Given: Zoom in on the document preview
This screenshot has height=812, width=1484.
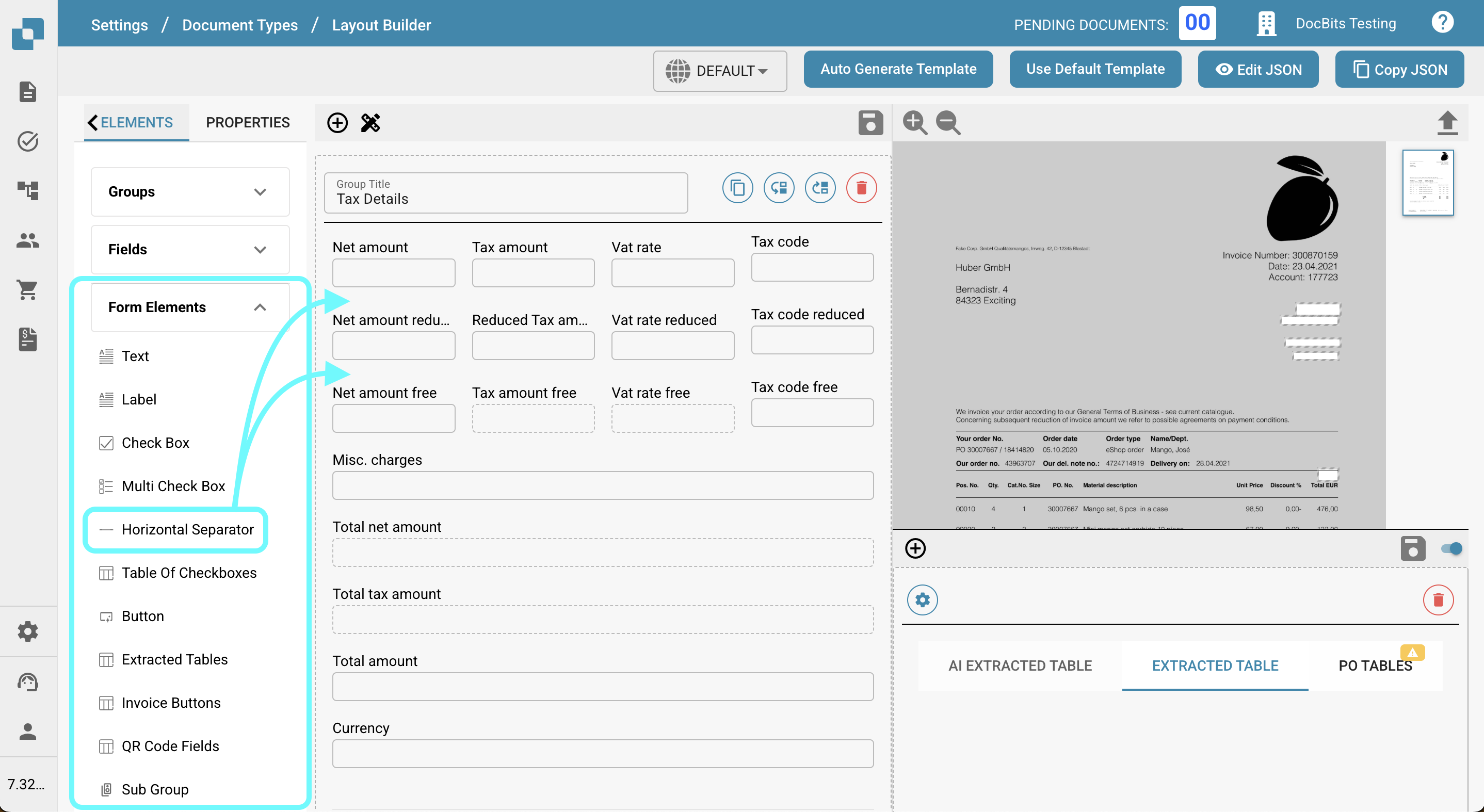Looking at the screenshot, I should 915,123.
